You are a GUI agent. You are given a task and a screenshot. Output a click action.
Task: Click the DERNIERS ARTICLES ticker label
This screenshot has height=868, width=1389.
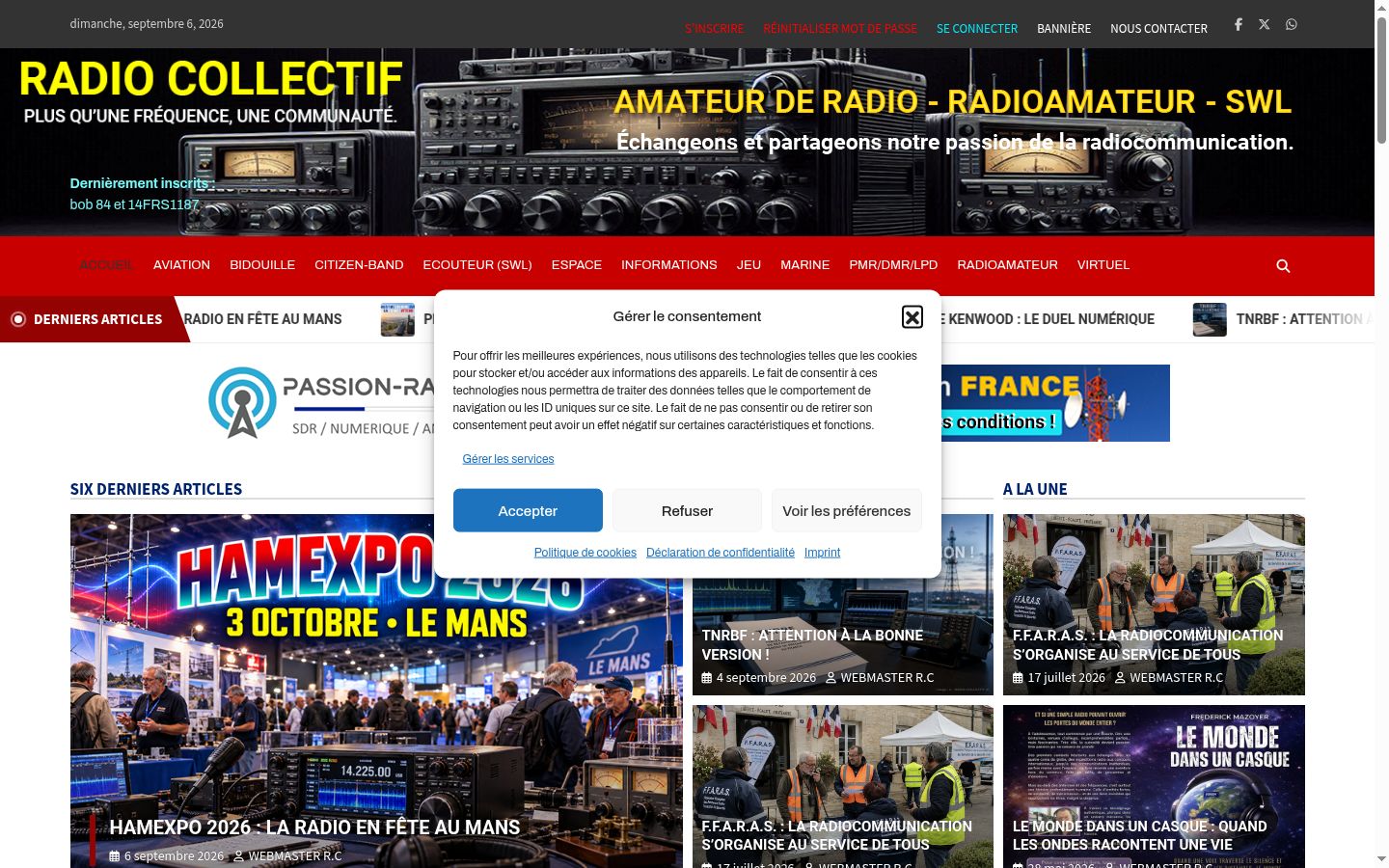point(97,319)
